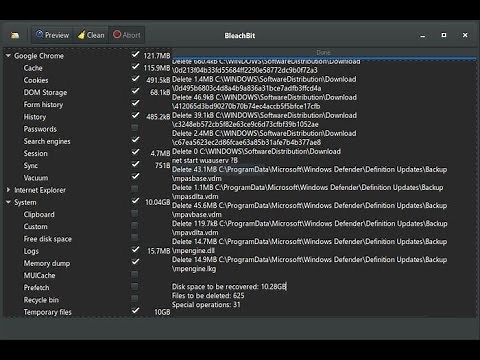The image size is (480, 360).
Task: Maximize the BleachBit window
Action: tap(444, 35)
